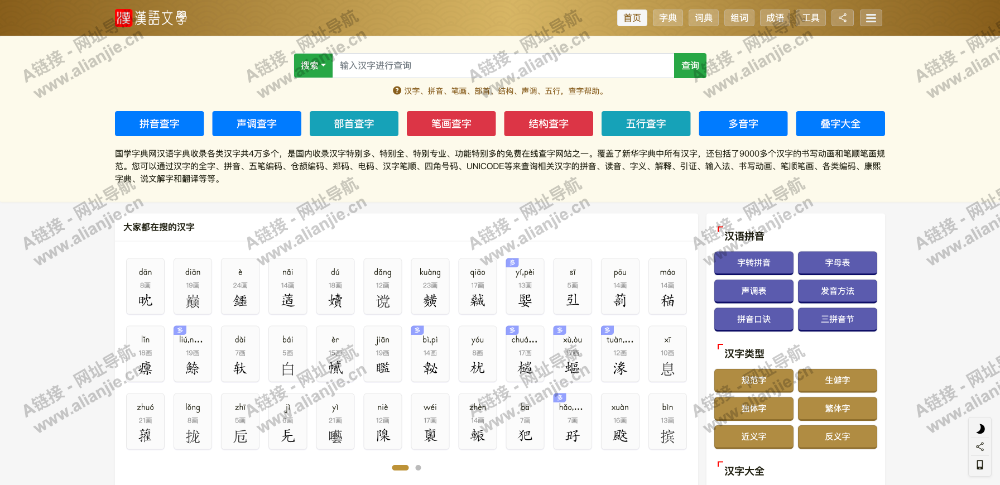The image size is (1000, 485).
Task: Open the hamburger menu in the header
Action: coord(871,18)
